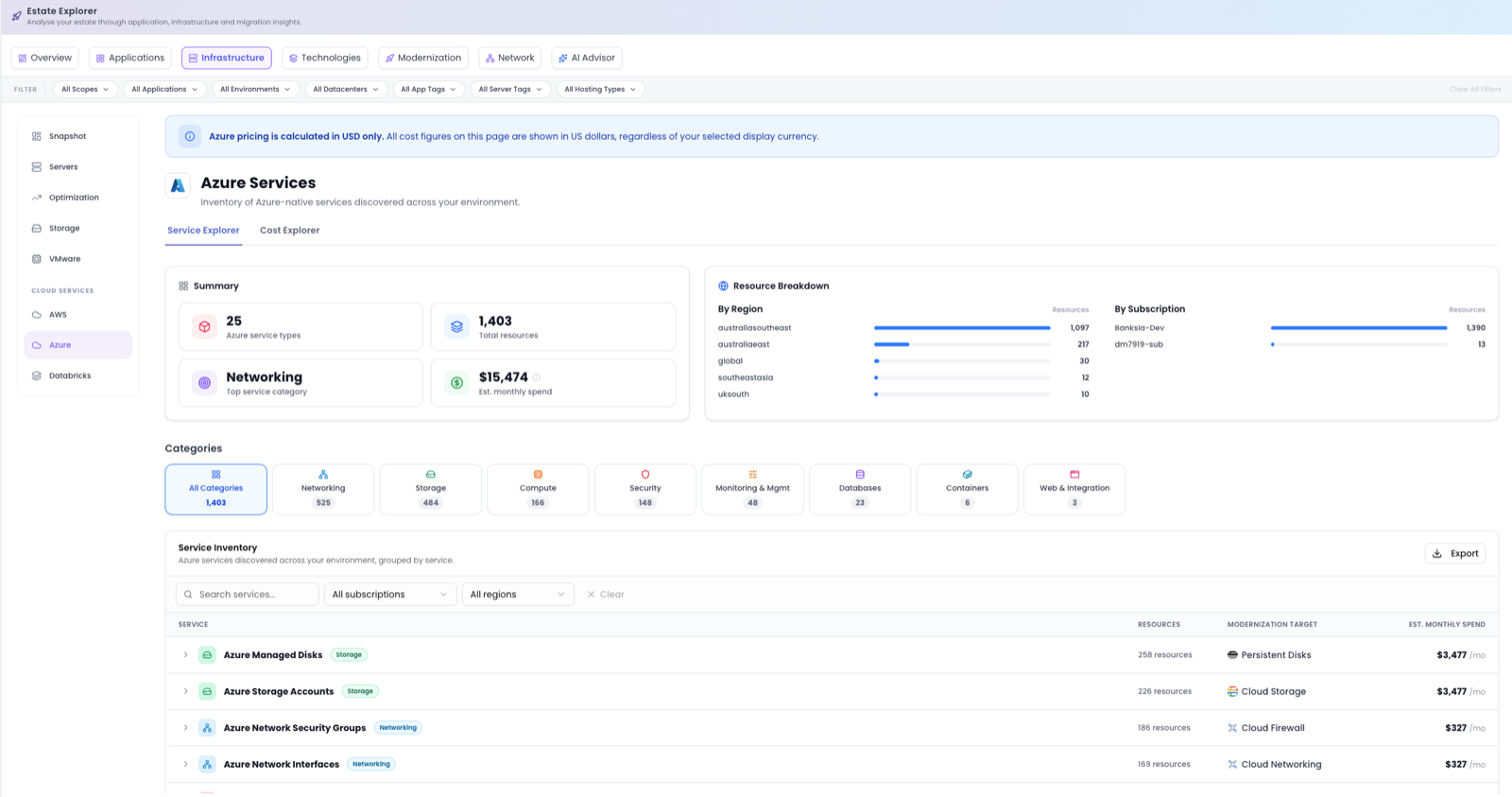Click the Banksia-Dev subscription bar
This screenshot has width=1512, height=797.
(x=1359, y=328)
